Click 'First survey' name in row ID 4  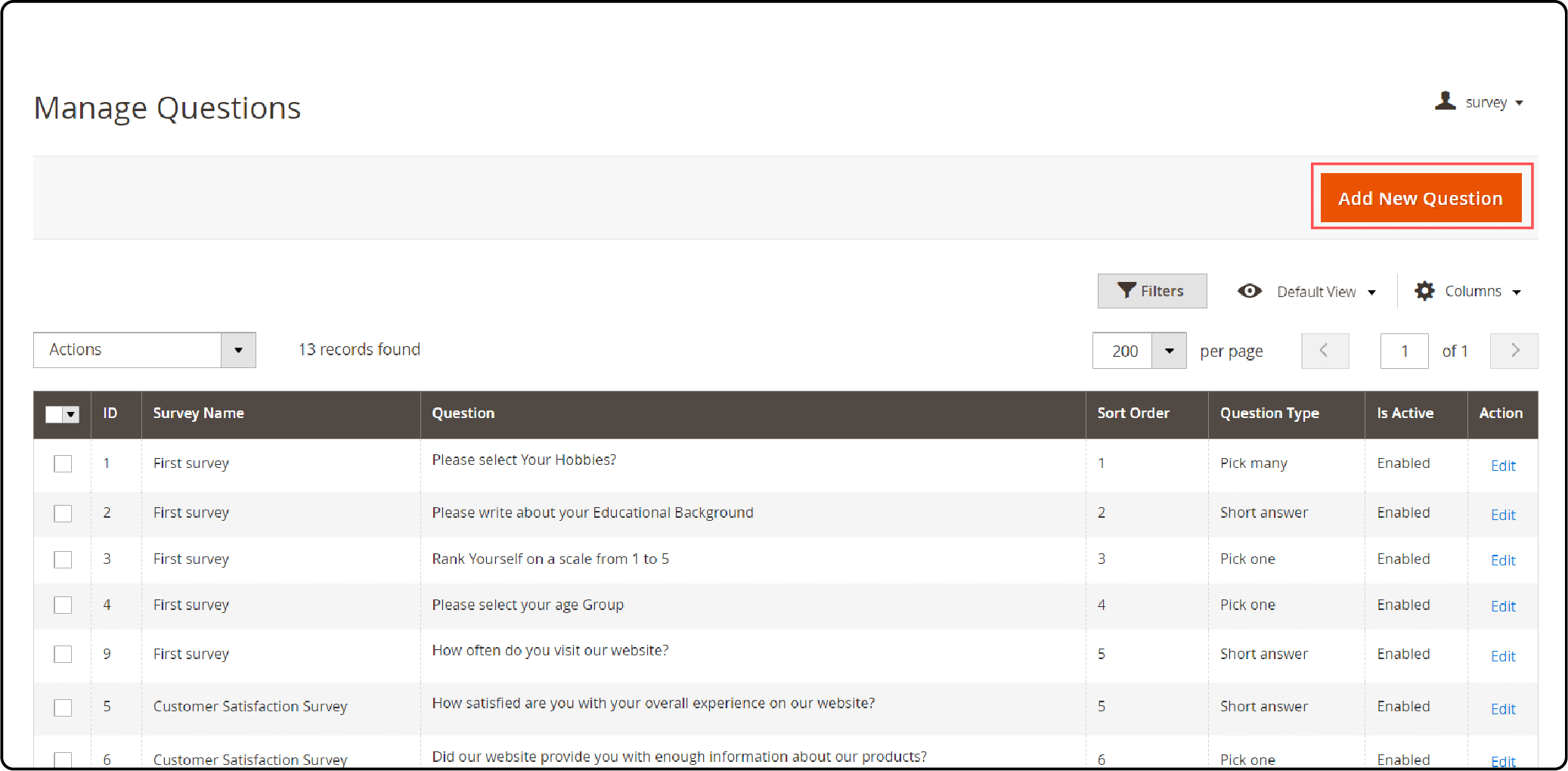191,605
